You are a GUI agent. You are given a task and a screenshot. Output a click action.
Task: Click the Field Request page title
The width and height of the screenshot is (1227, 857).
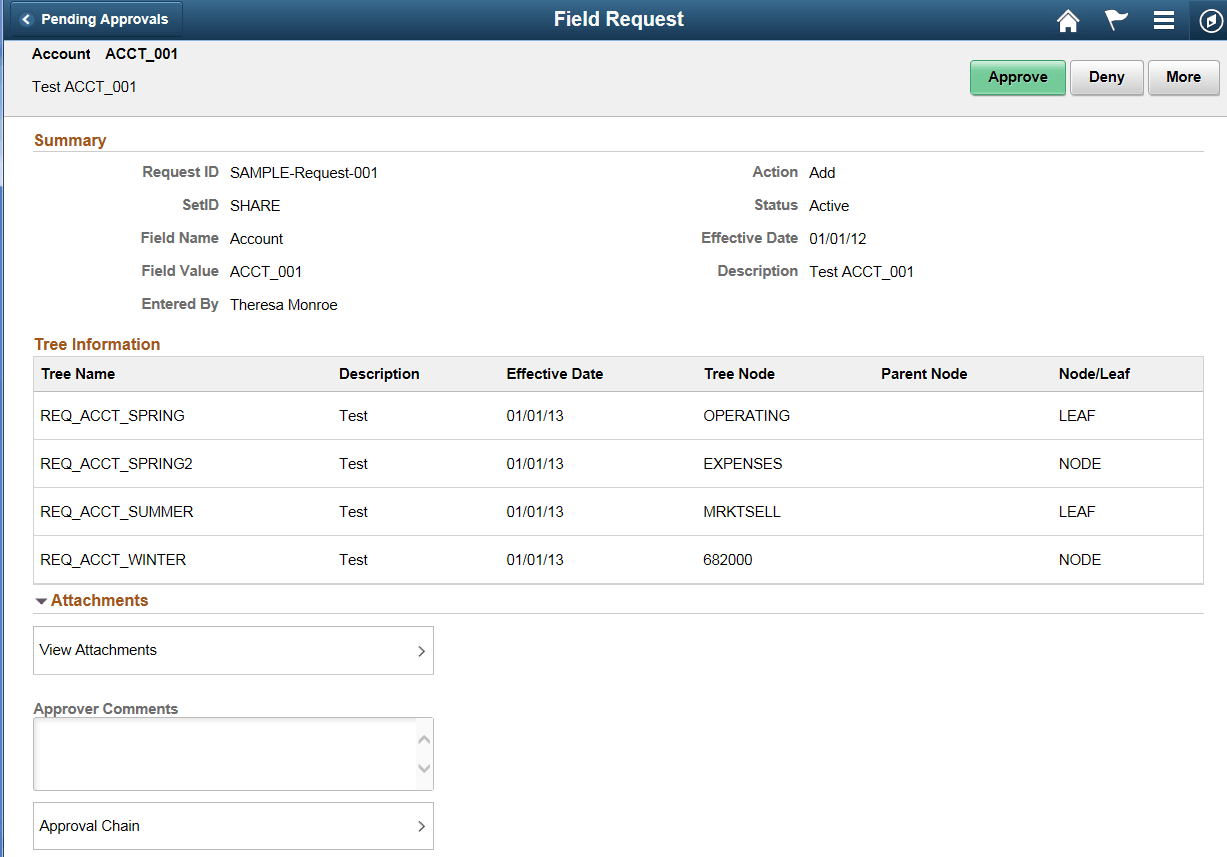pyautogui.click(x=619, y=19)
